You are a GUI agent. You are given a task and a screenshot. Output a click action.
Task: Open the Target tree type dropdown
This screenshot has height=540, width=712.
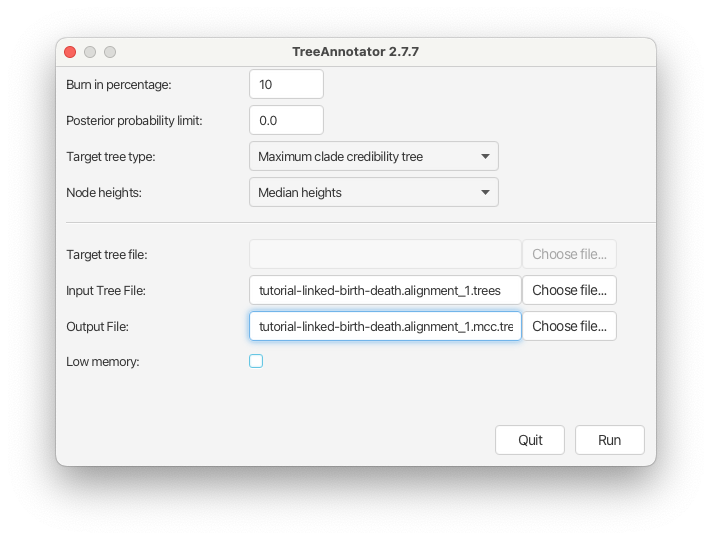coord(374,156)
